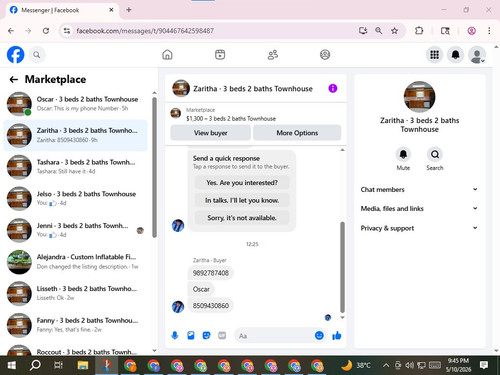Open the Fanny townhouse conversation
This screenshot has height=375, width=500.
pyautogui.click(x=76, y=325)
